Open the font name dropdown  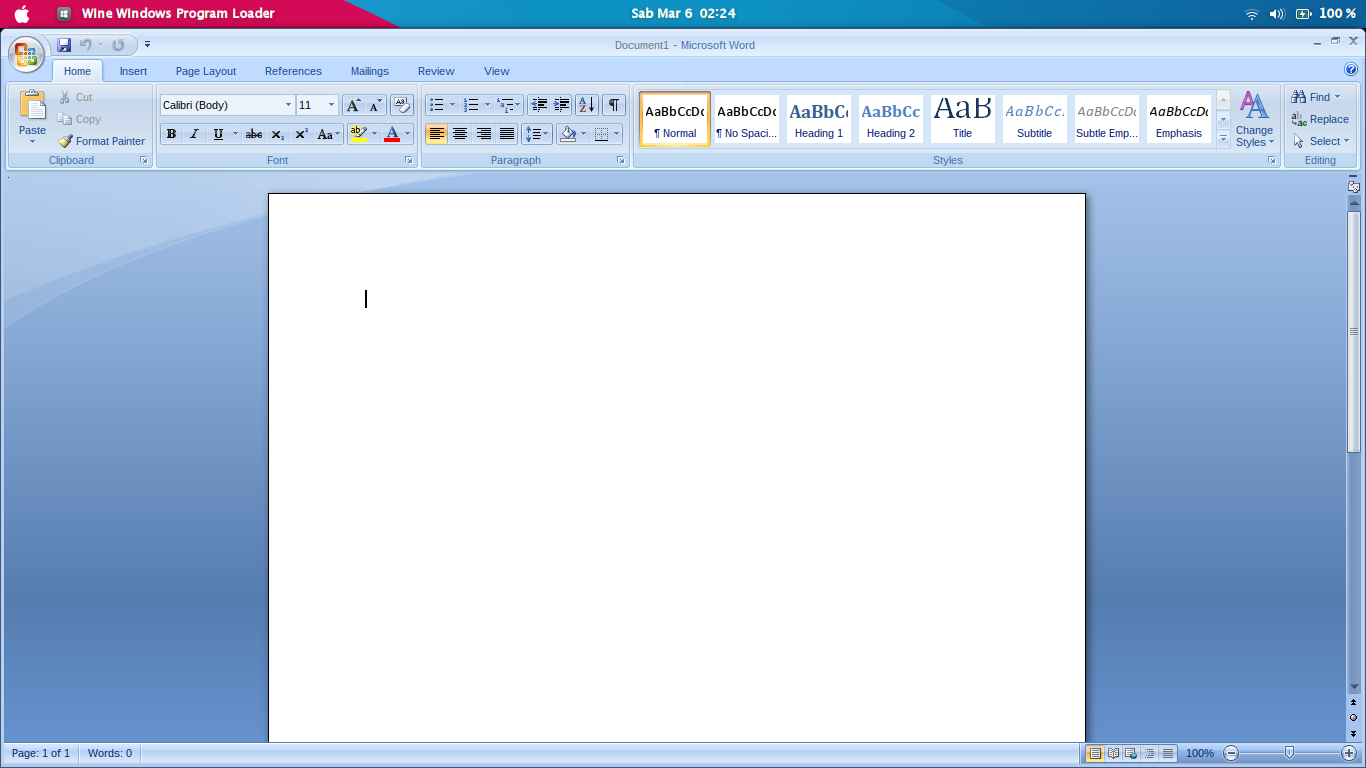tap(288, 105)
